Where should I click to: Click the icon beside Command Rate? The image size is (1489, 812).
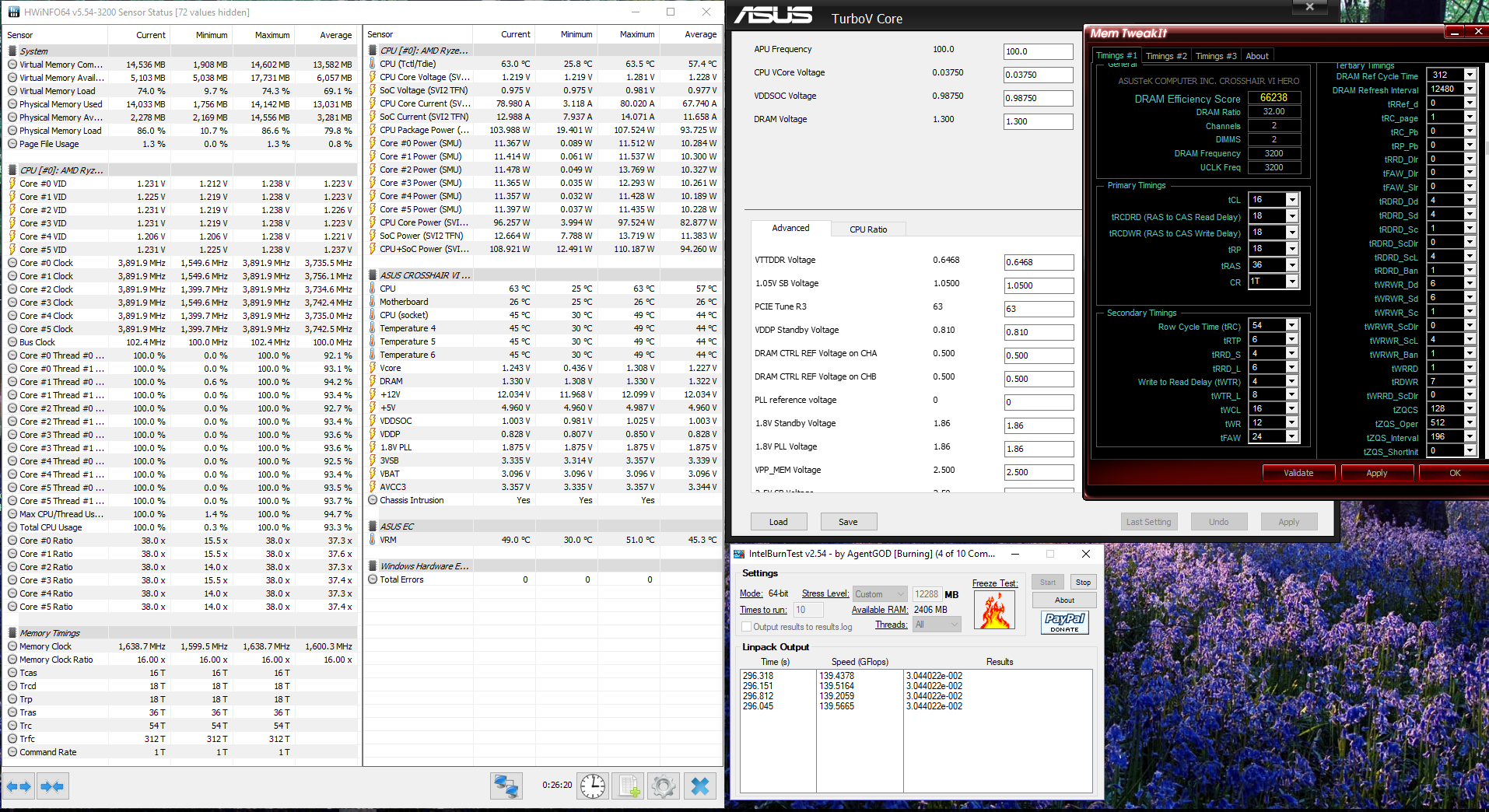pos(12,752)
